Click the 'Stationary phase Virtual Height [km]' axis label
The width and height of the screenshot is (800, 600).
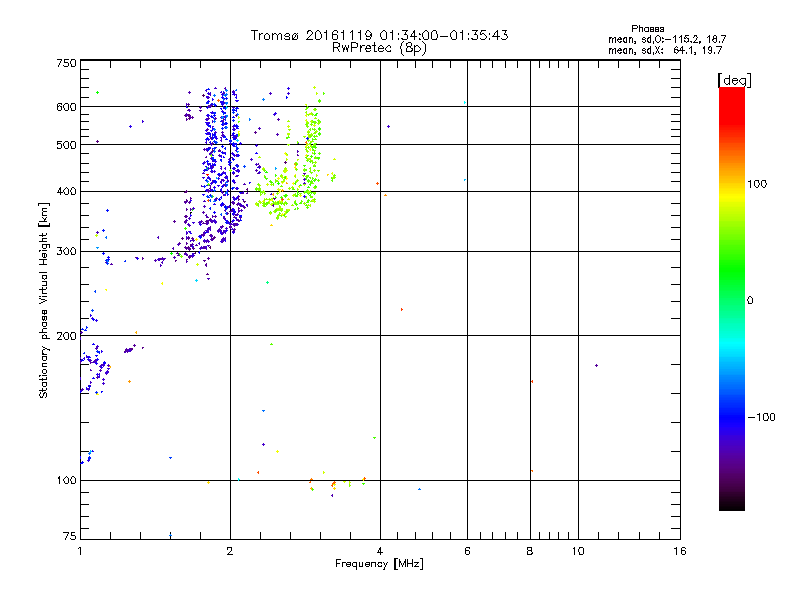click(44, 300)
